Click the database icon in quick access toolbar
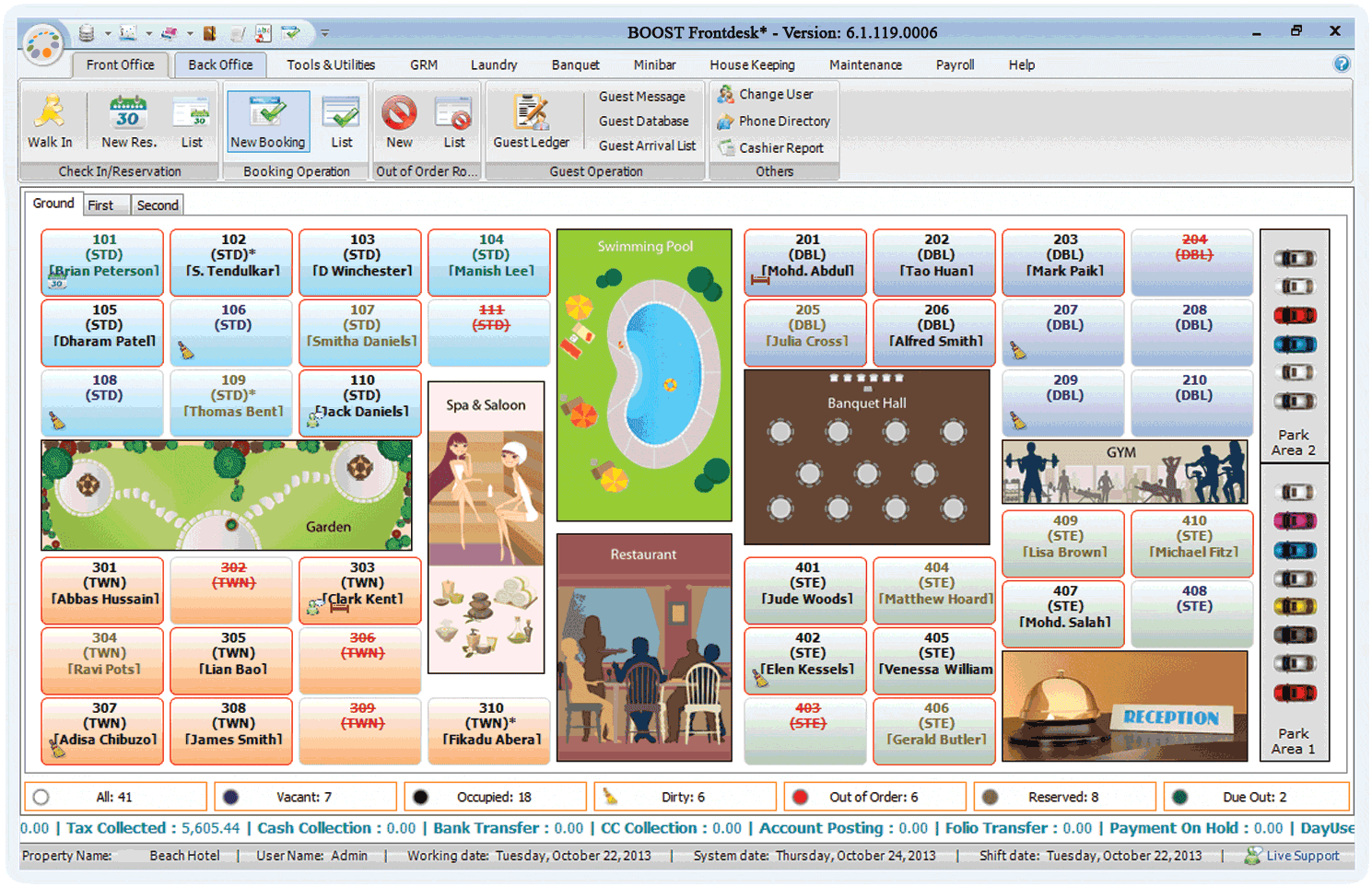The height and width of the screenshot is (887, 1372). click(87, 33)
